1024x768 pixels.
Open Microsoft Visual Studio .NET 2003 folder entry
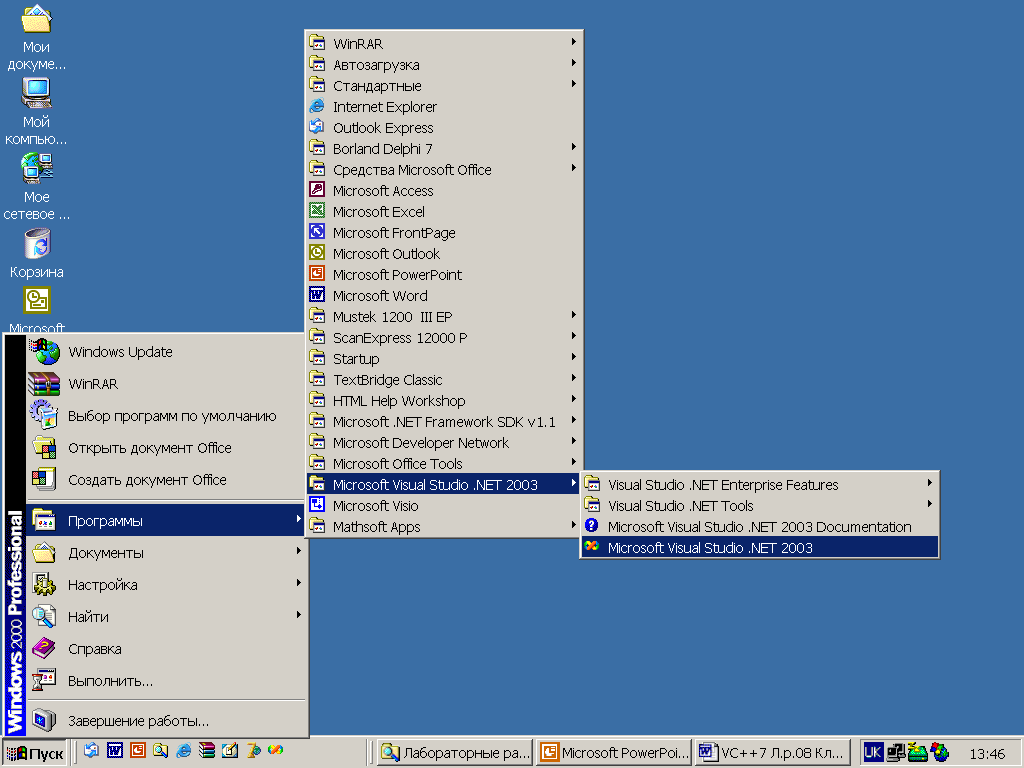click(443, 485)
